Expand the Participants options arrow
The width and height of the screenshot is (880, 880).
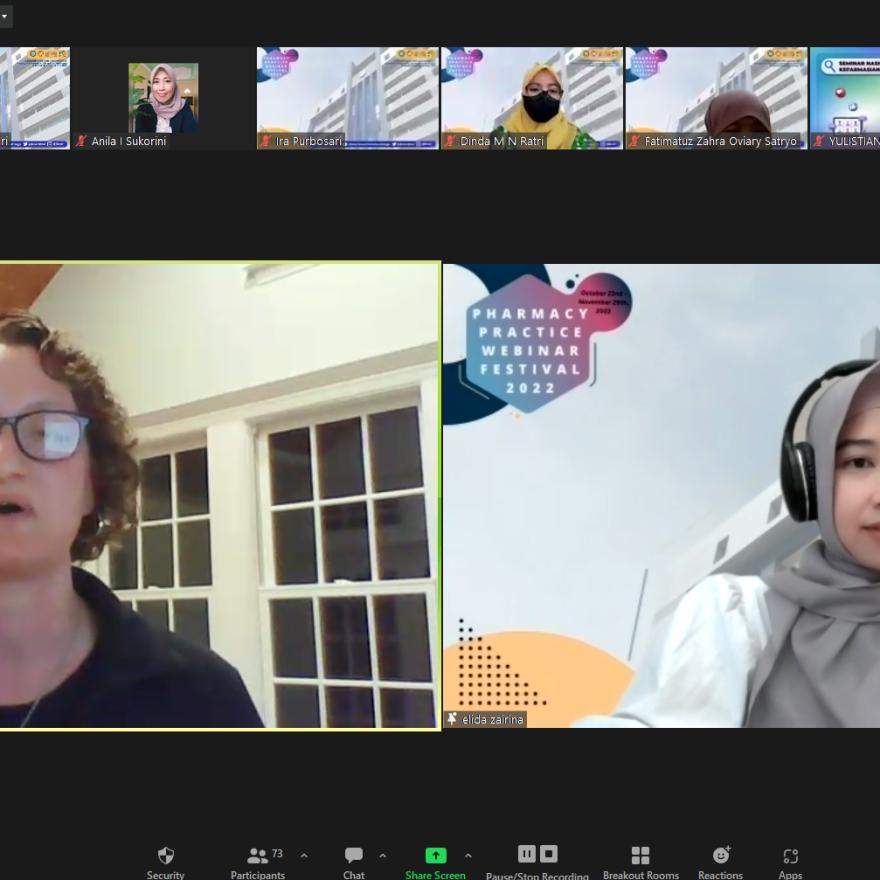click(304, 856)
